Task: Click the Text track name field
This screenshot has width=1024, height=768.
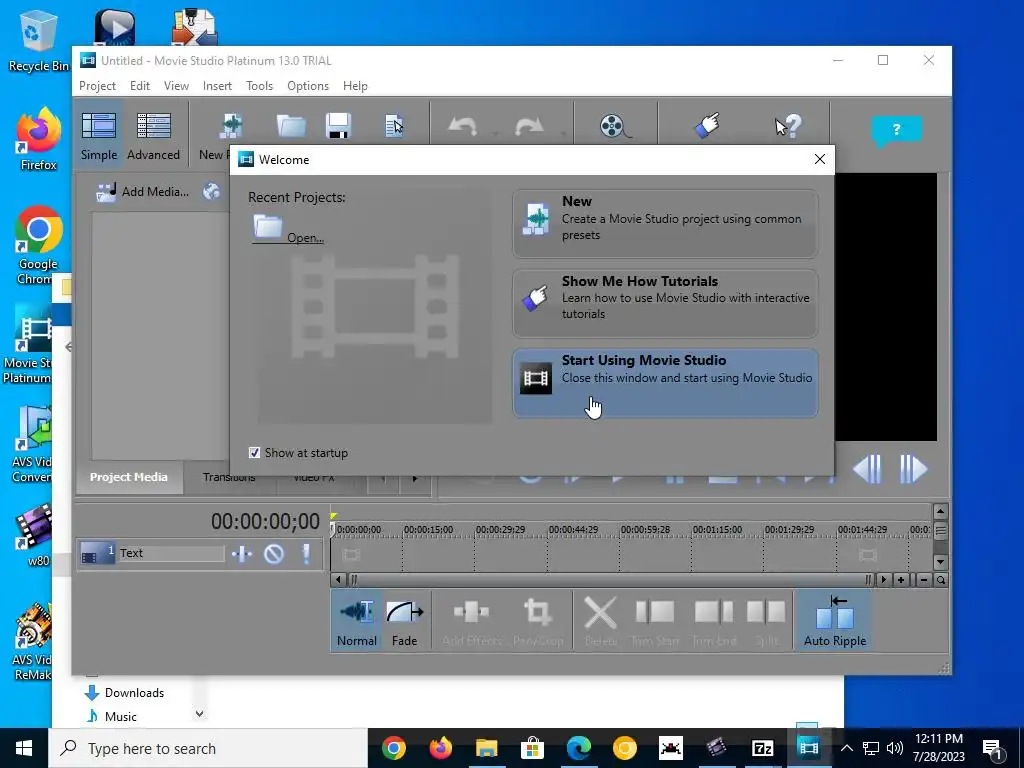Action: pyautogui.click(x=171, y=553)
